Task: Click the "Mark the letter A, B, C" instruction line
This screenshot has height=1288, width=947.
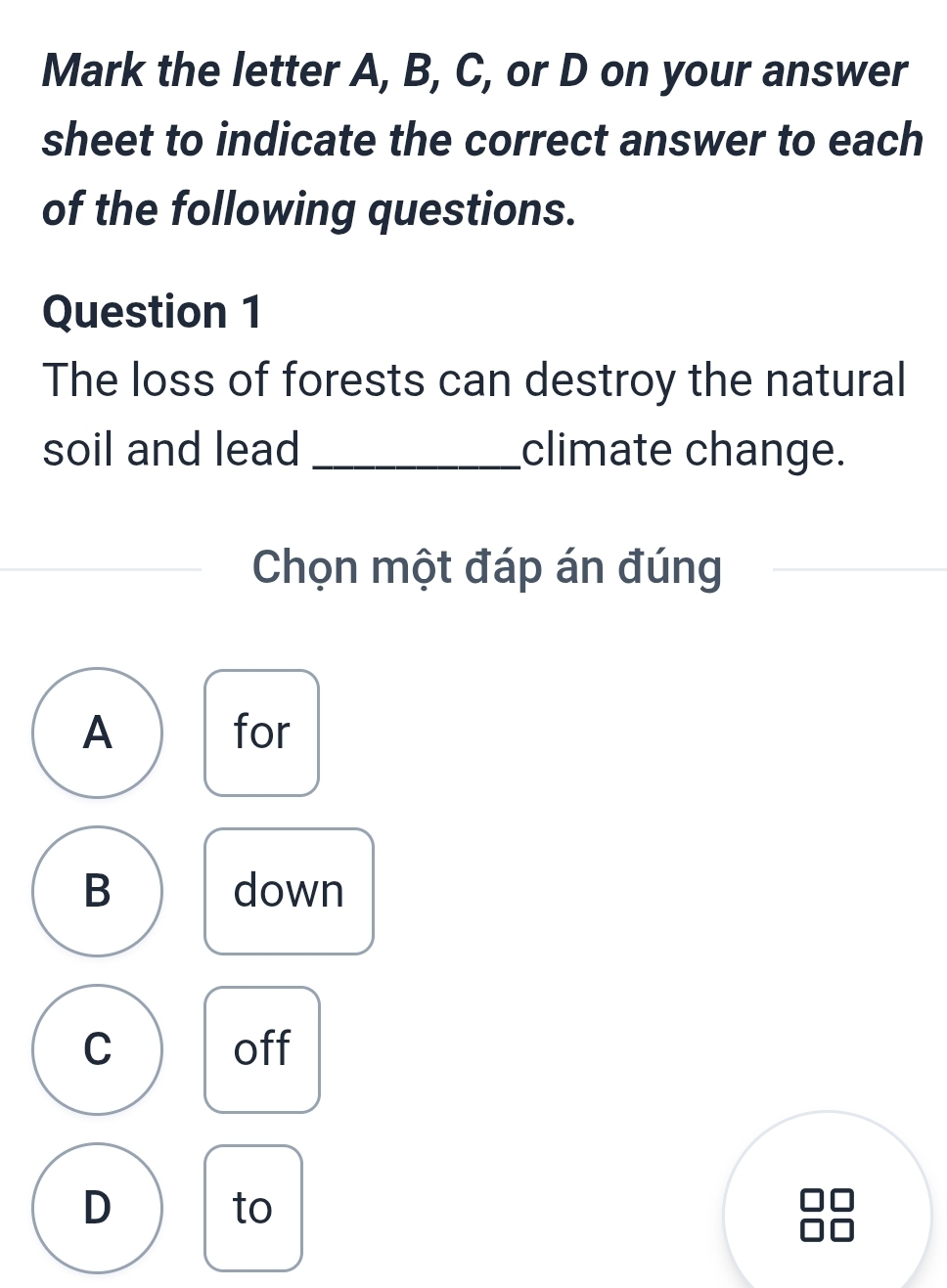Action: [474, 71]
